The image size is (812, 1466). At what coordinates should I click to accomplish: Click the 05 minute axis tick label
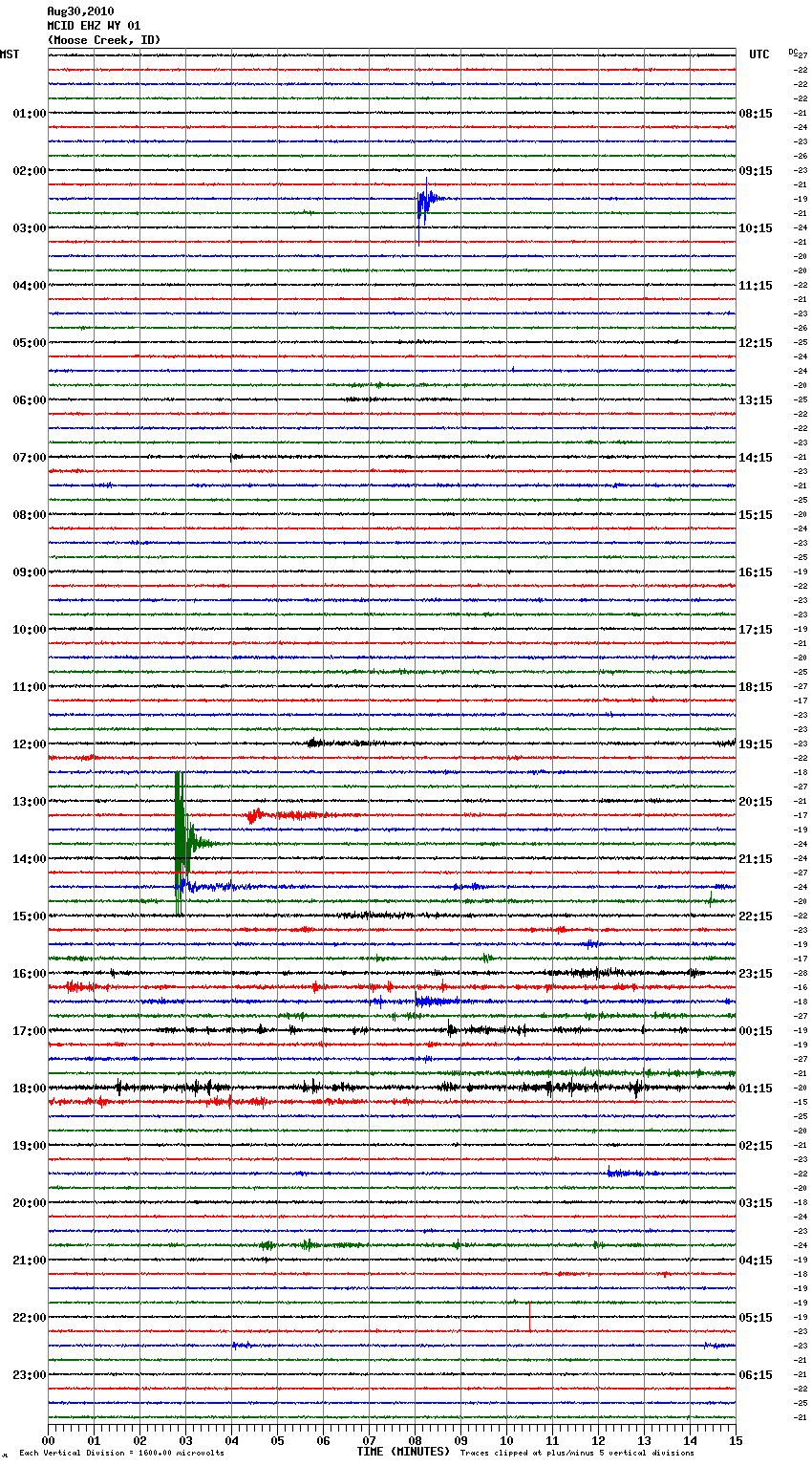tap(277, 1439)
